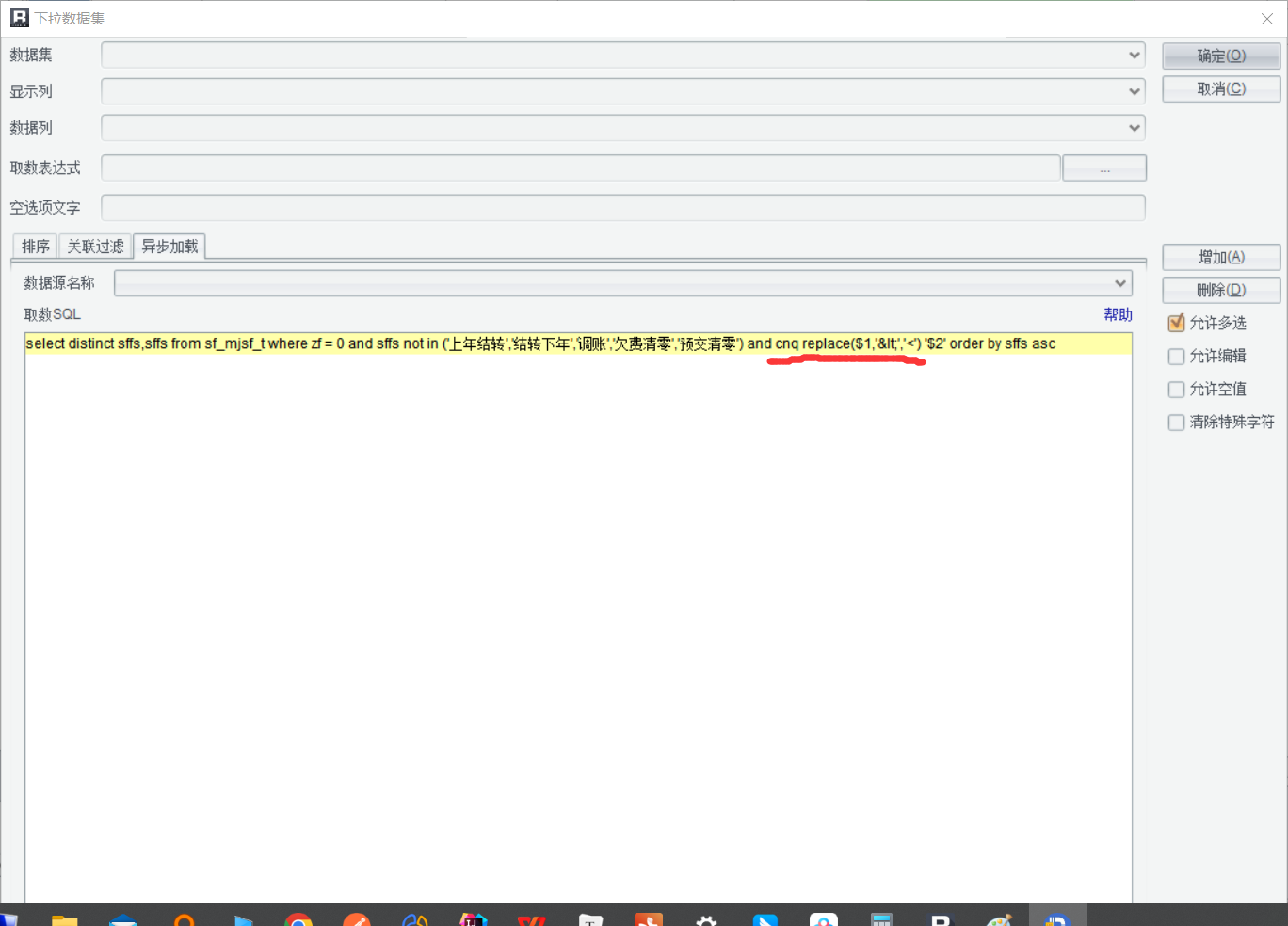
Task: Click the 取数表达式 input field
Action: [x=581, y=168]
